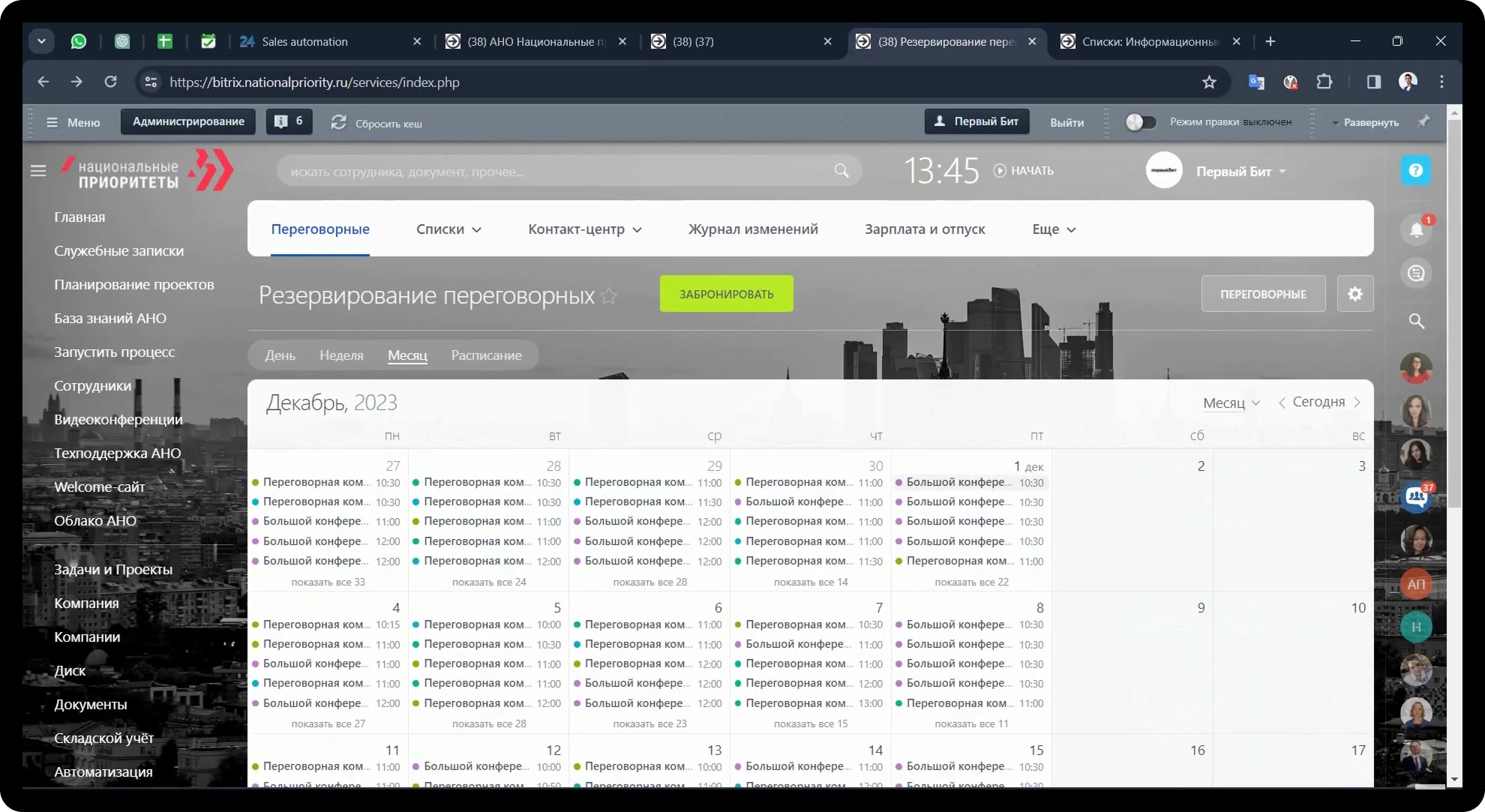Click the star to favorite this page title

click(x=609, y=296)
